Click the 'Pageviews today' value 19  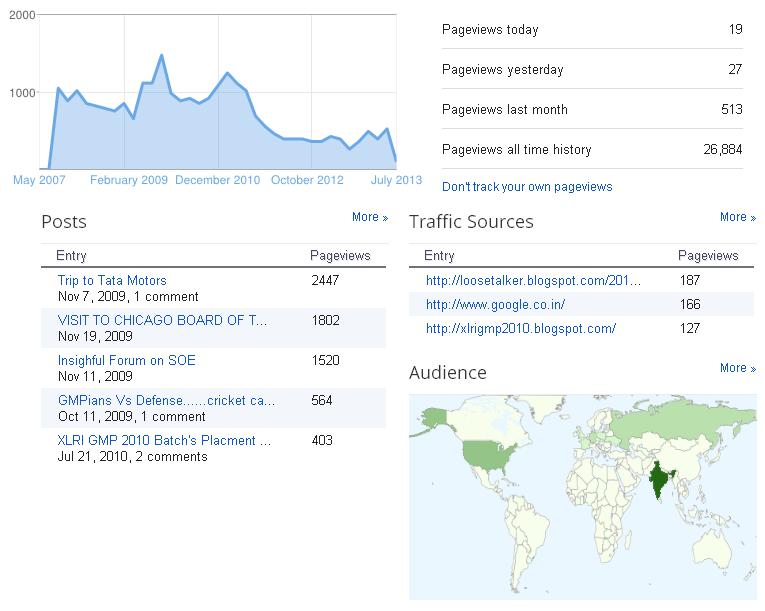pos(736,29)
